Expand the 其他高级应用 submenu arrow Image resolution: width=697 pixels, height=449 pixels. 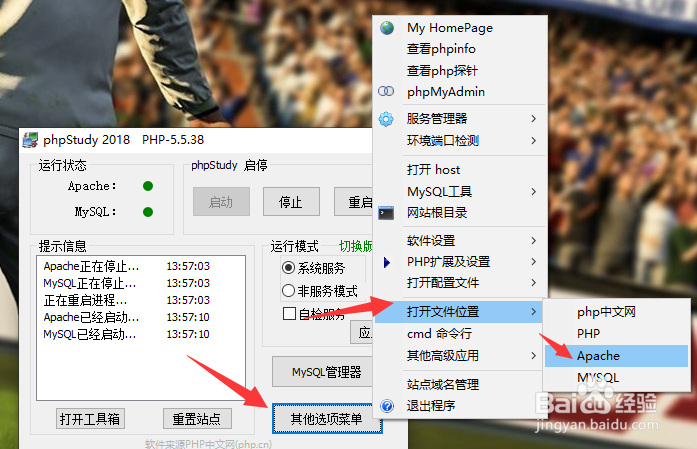533,356
